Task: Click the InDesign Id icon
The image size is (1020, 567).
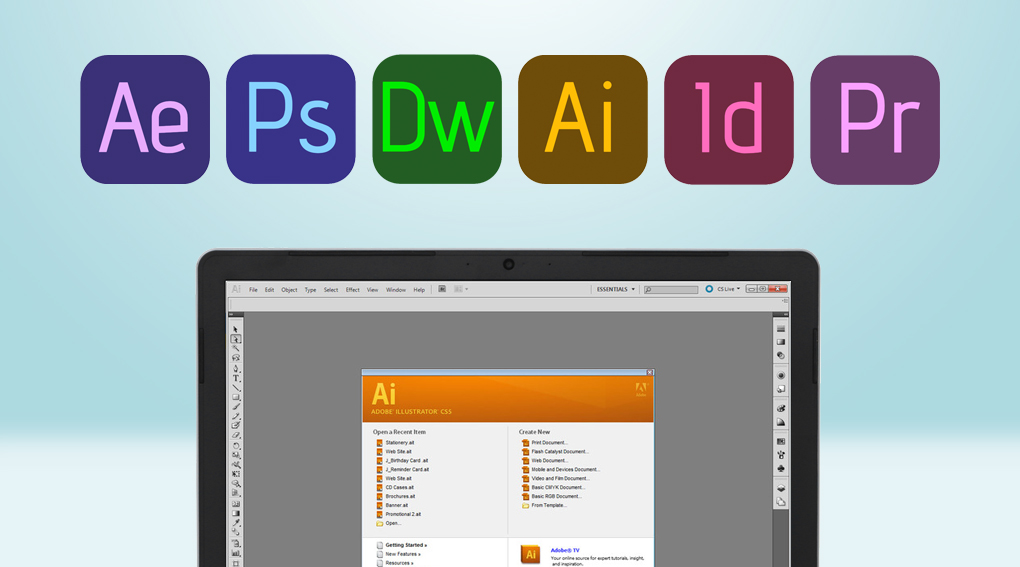Action: pos(729,119)
